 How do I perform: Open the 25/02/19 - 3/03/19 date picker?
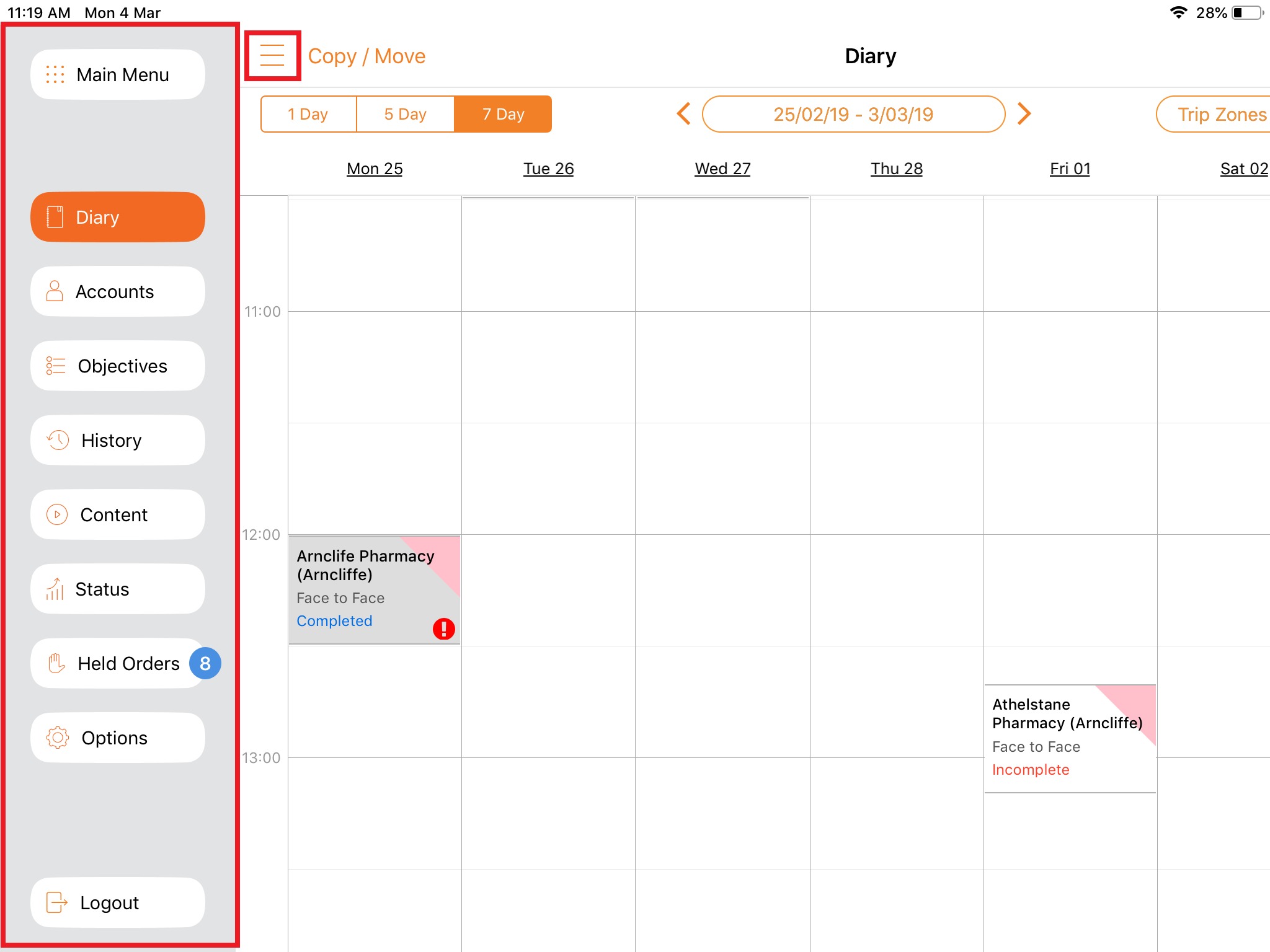[x=853, y=114]
